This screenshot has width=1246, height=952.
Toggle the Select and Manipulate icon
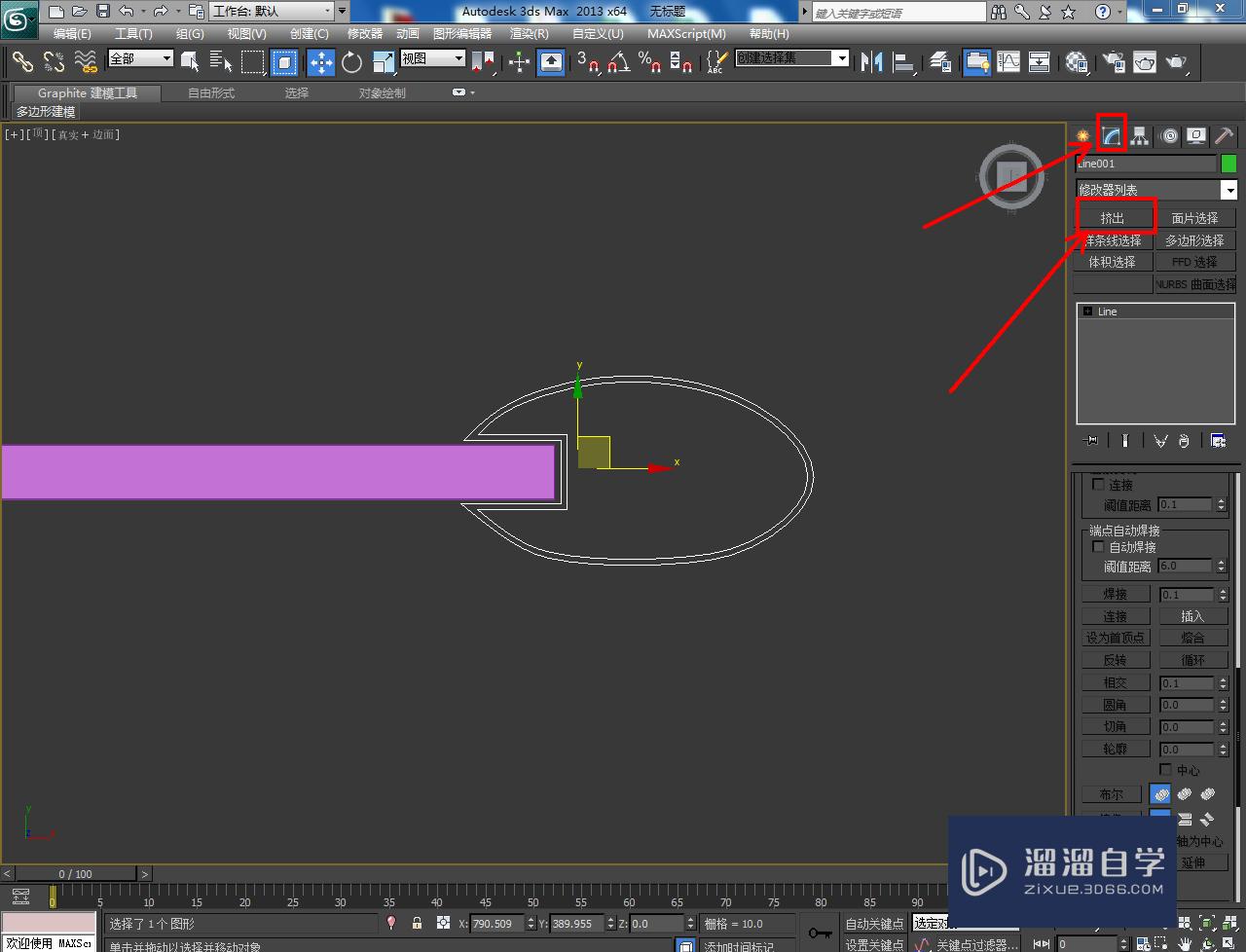[519, 62]
